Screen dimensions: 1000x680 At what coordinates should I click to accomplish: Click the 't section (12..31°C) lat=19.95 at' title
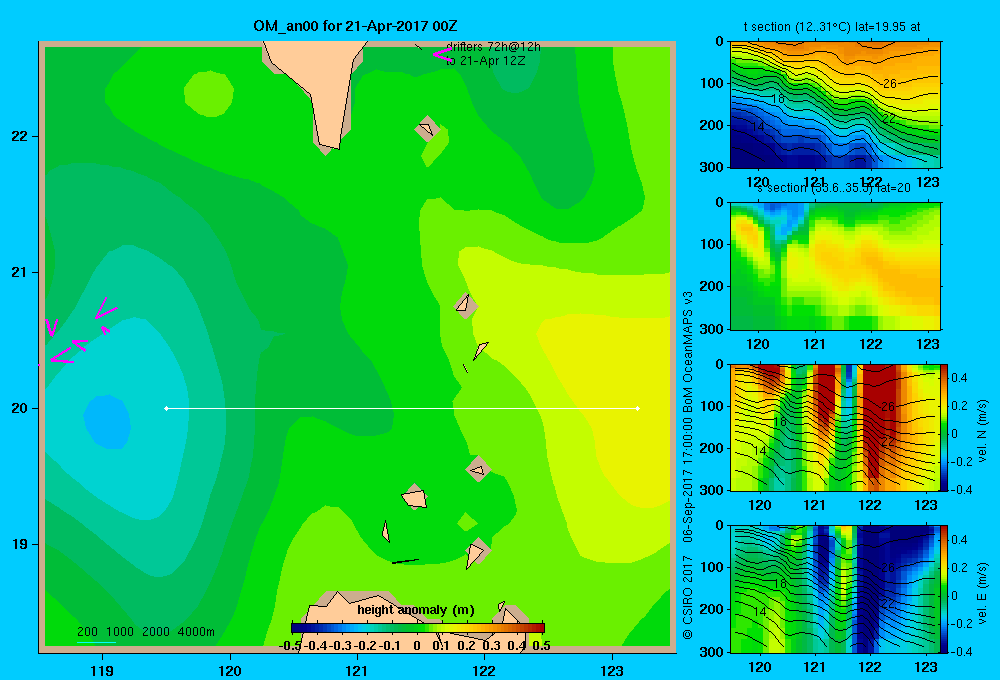pyautogui.click(x=832, y=27)
